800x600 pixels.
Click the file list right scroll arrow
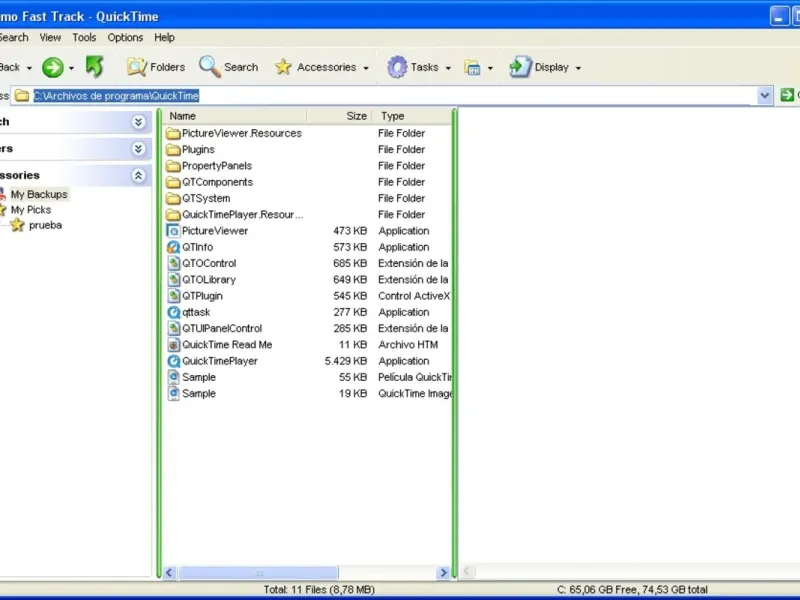(x=443, y=573)
